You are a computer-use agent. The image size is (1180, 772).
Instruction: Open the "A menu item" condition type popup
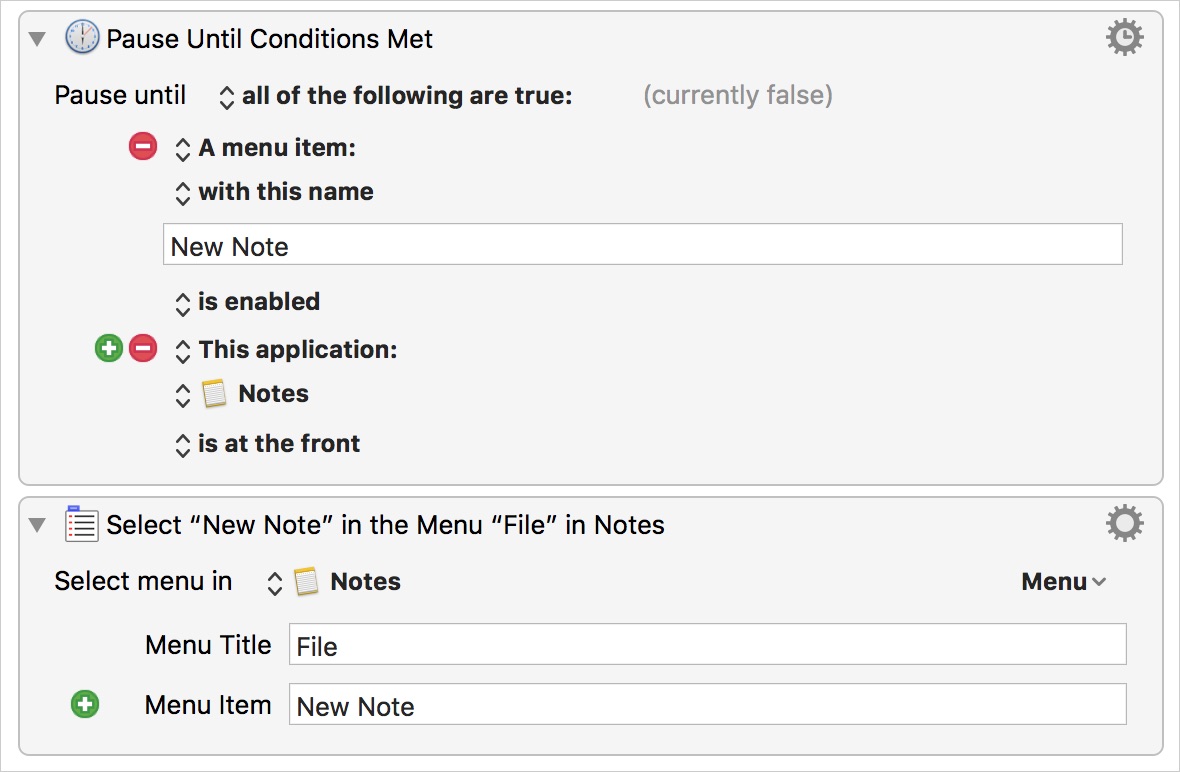point(183,149)
